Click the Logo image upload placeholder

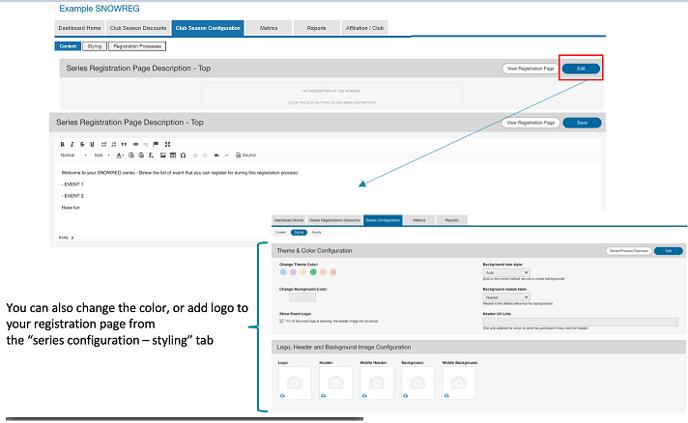(295, 381)
